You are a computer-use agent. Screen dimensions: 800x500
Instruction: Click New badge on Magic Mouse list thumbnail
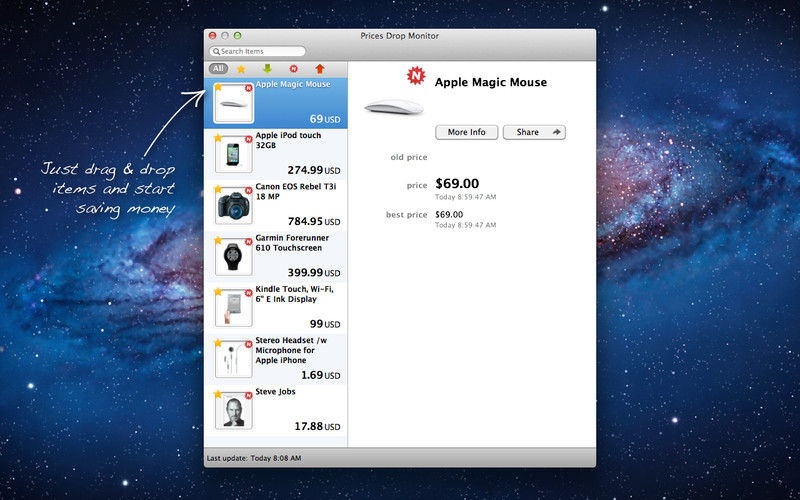coord(248,88)
